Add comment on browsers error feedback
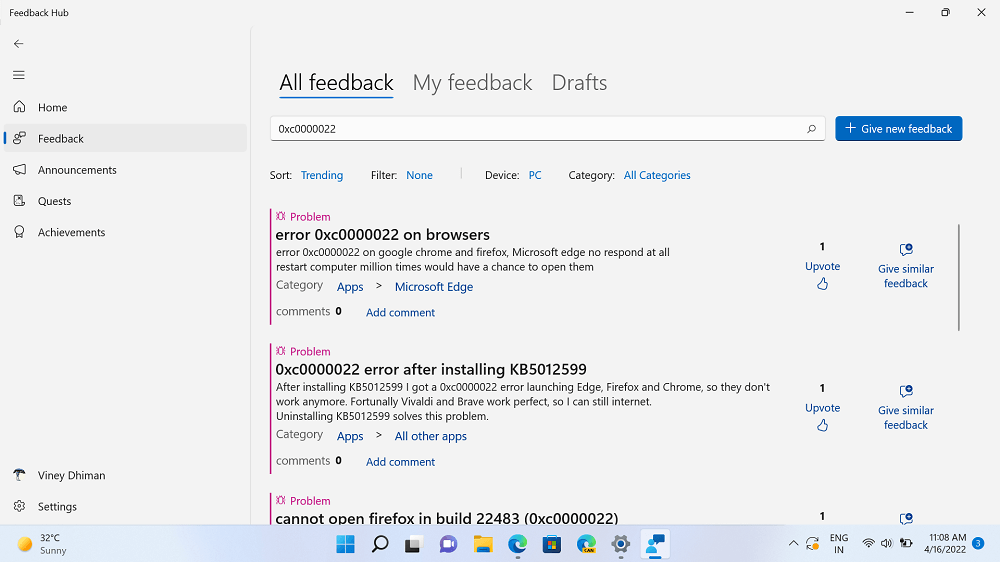The image size is (1000, 562). click(x=400, y=313)
